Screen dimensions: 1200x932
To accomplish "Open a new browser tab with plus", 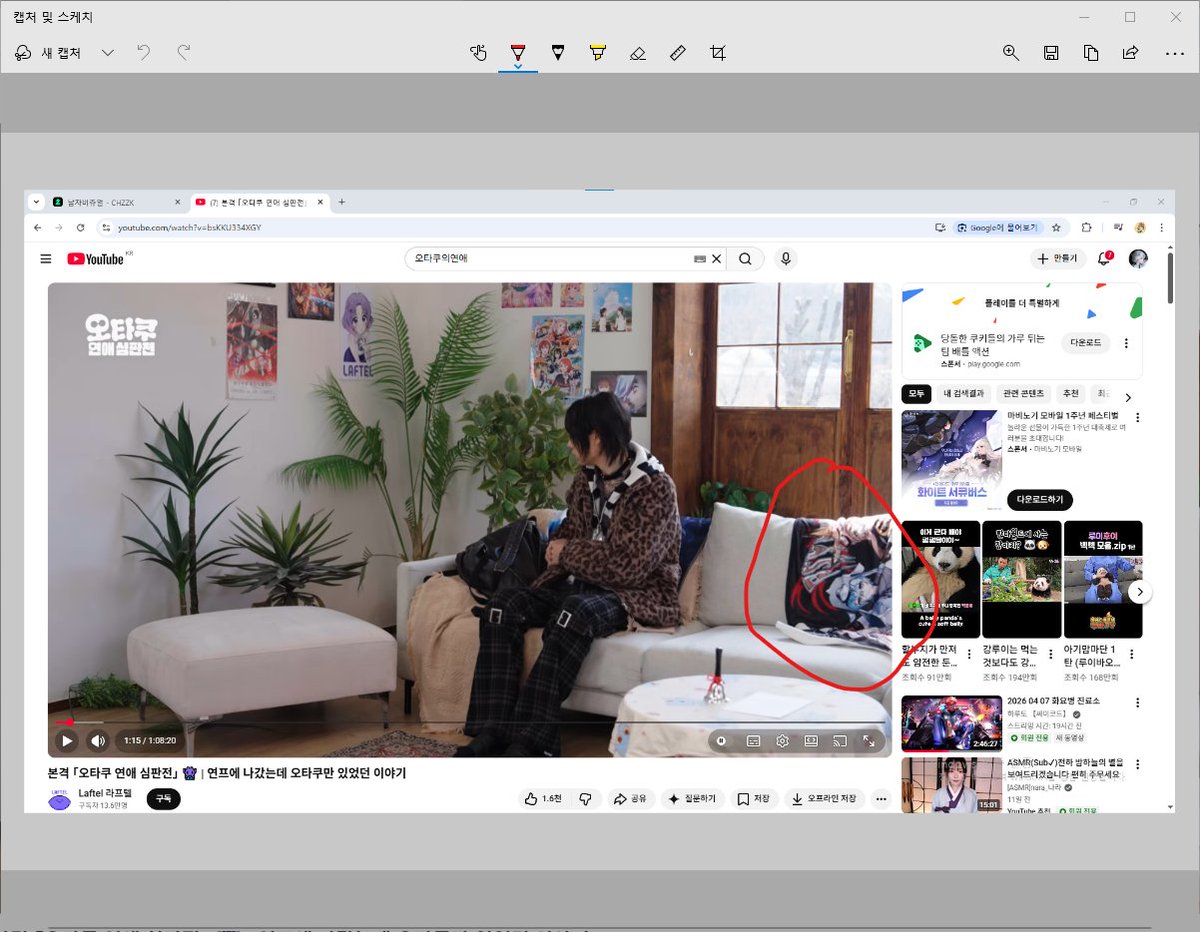I will tap(342, 202).
